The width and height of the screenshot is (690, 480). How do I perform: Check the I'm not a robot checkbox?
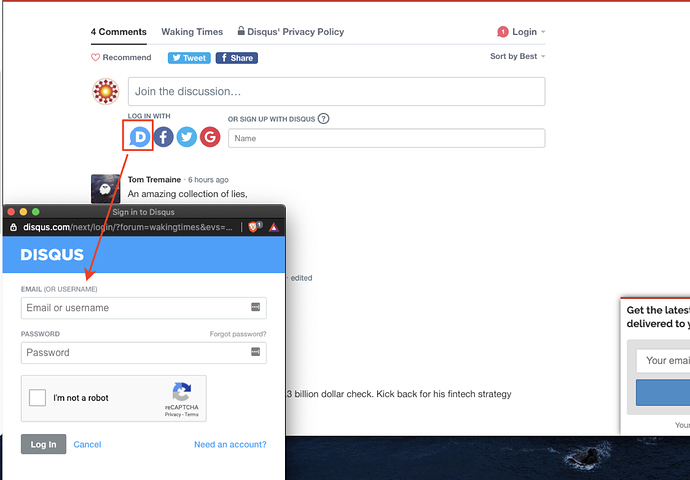[x=37, y=398]
